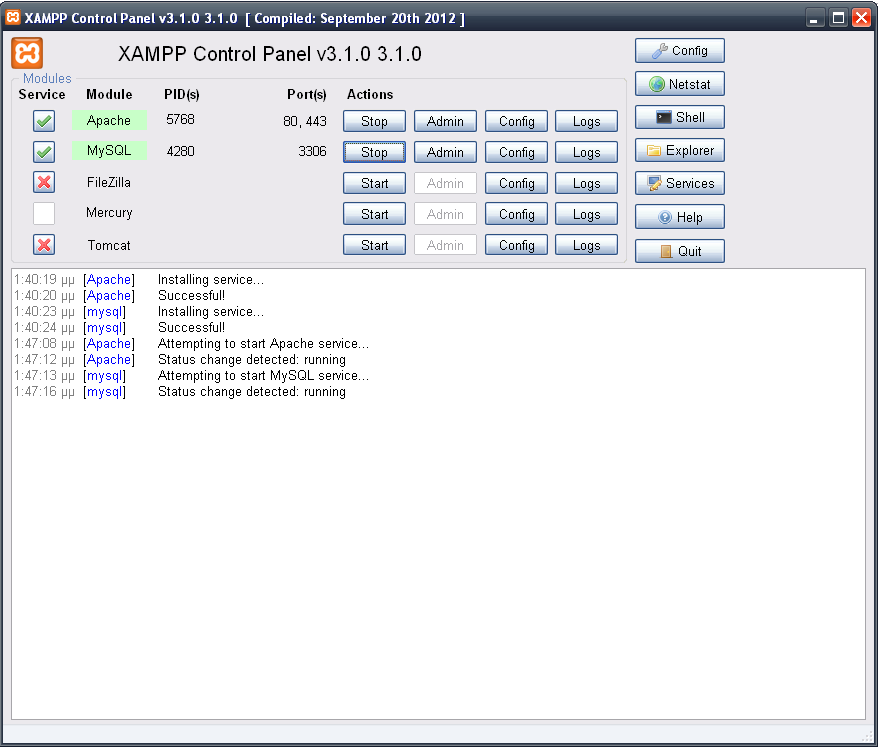Select the Mercury module name
This screenshot has width=878, height=747.
tap(109, 213)
